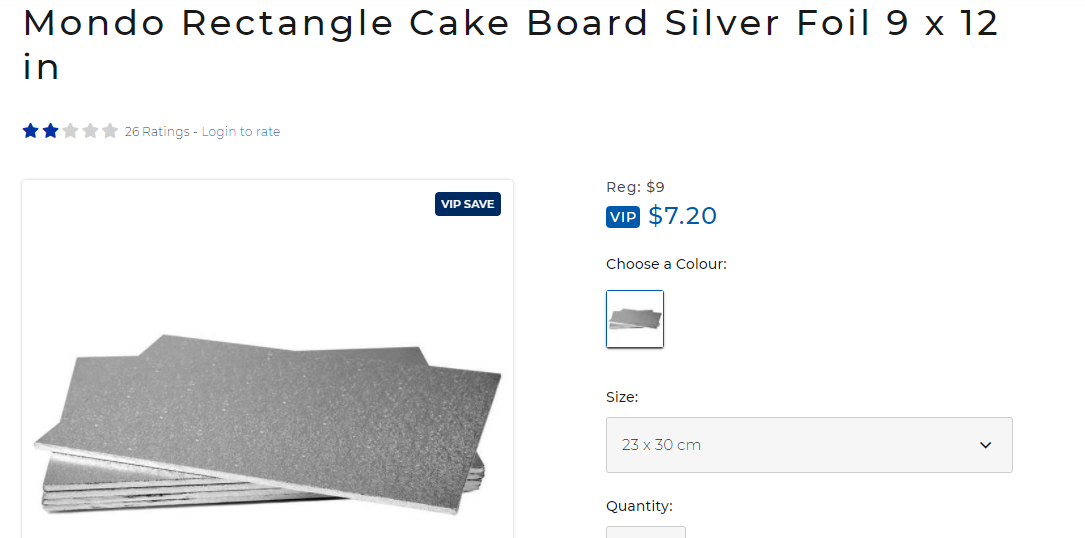This screenshot has height=538, width=1085.
Task: Click the "Quantity:" field label
Action: coord(639,506)
